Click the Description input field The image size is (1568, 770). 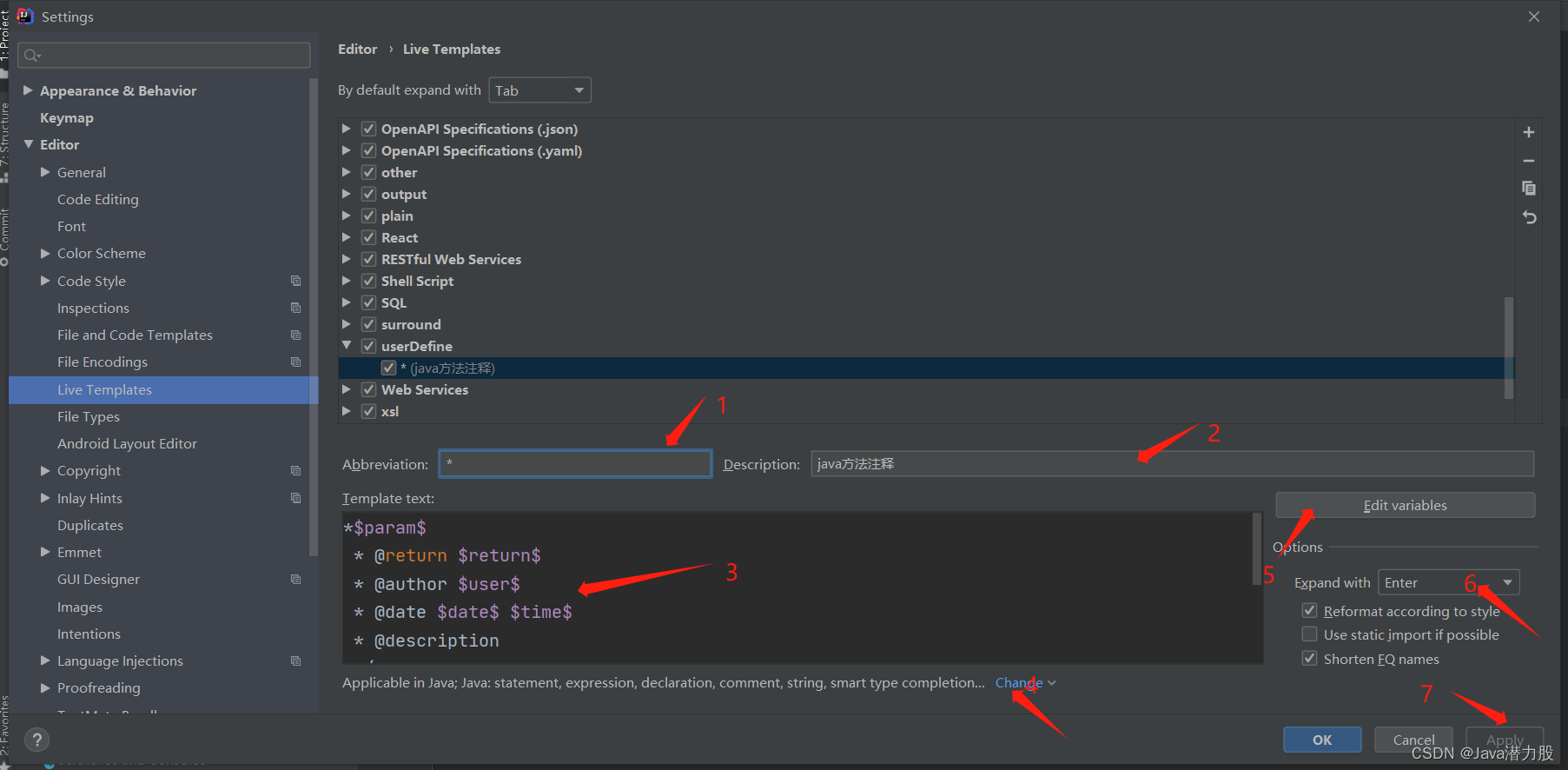pos(1172,464)
